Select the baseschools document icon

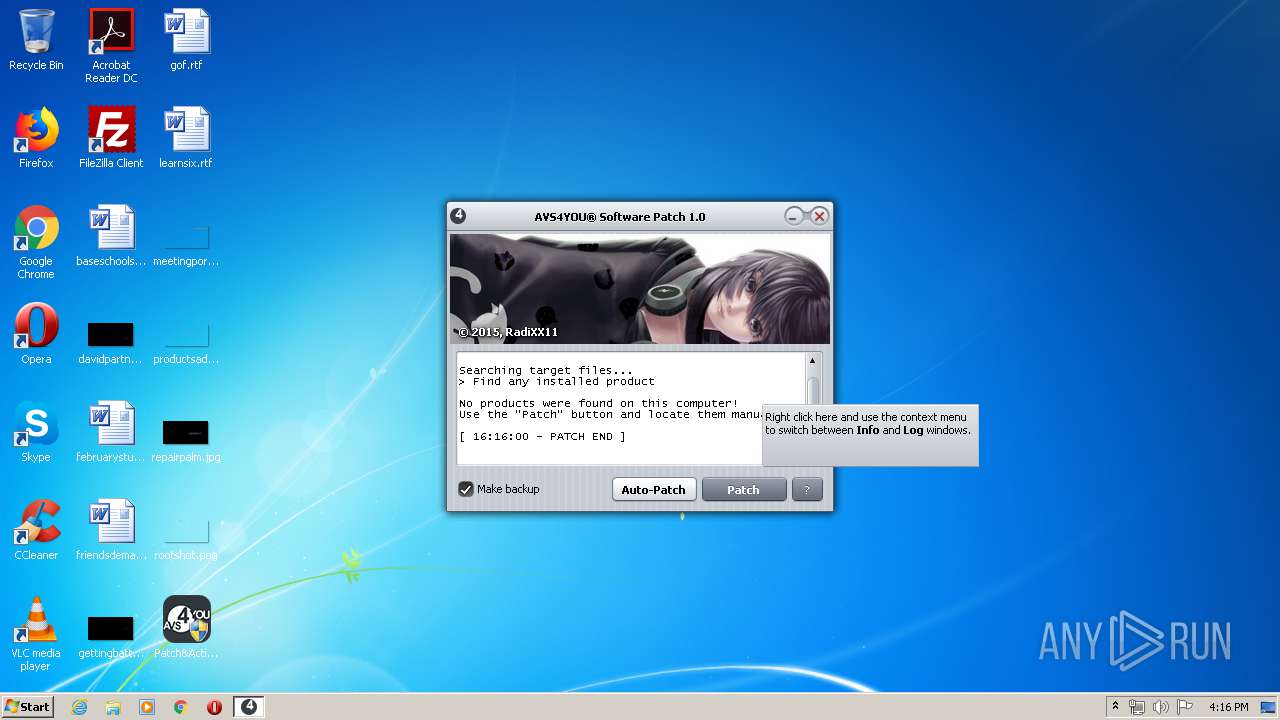pyautogui.click(x=111, y=236)
